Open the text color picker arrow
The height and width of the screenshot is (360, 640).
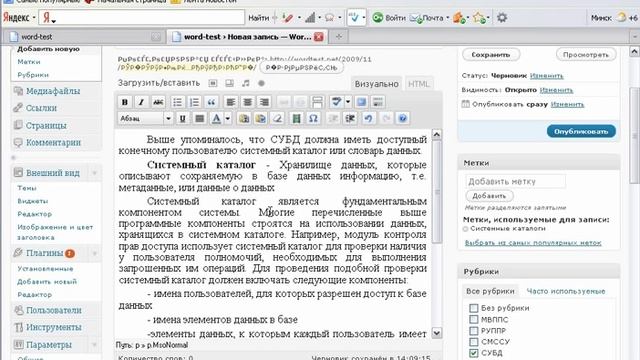tap(228, 118)
